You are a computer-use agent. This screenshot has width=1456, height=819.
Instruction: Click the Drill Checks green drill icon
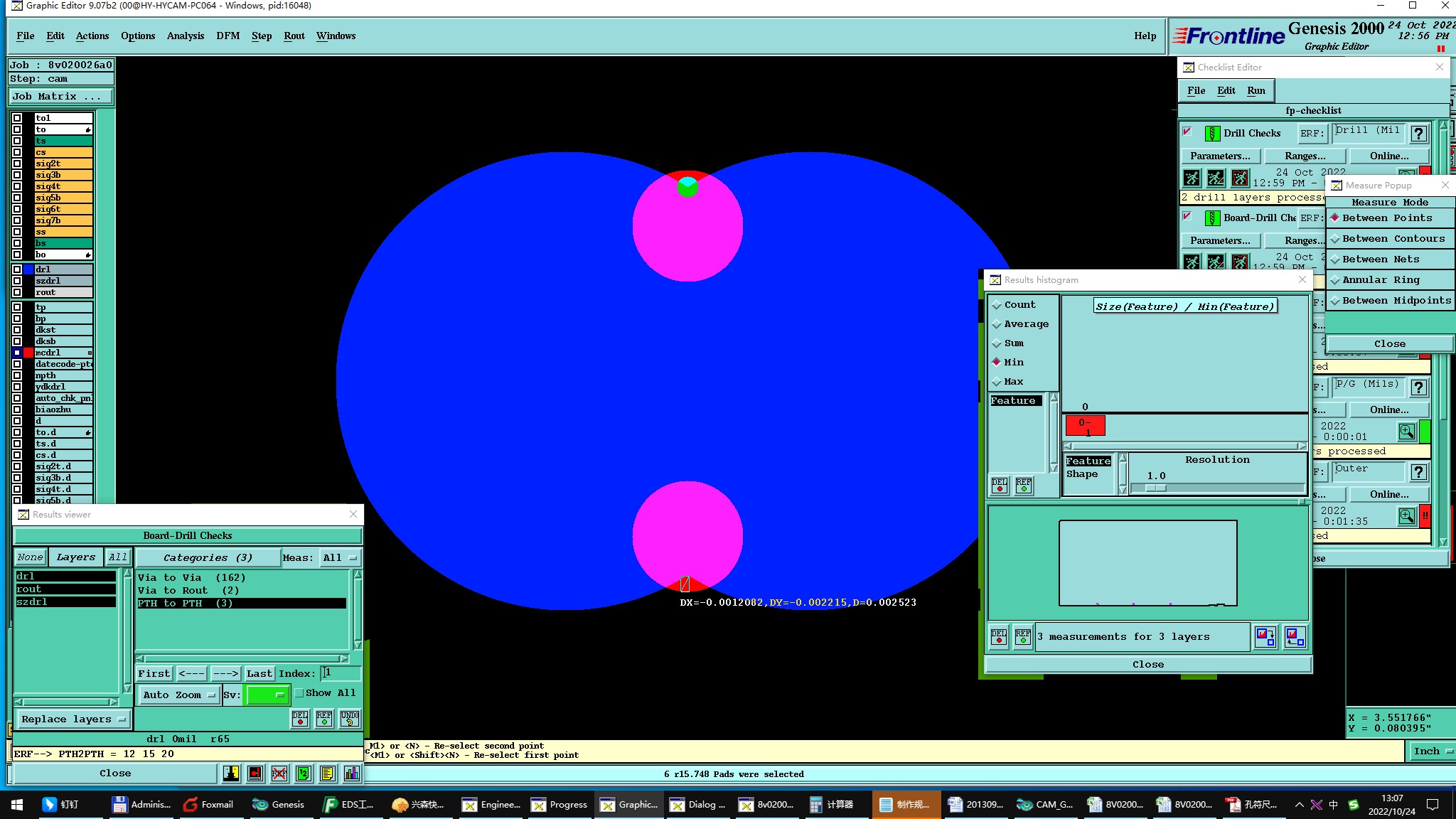(1212, 134)
